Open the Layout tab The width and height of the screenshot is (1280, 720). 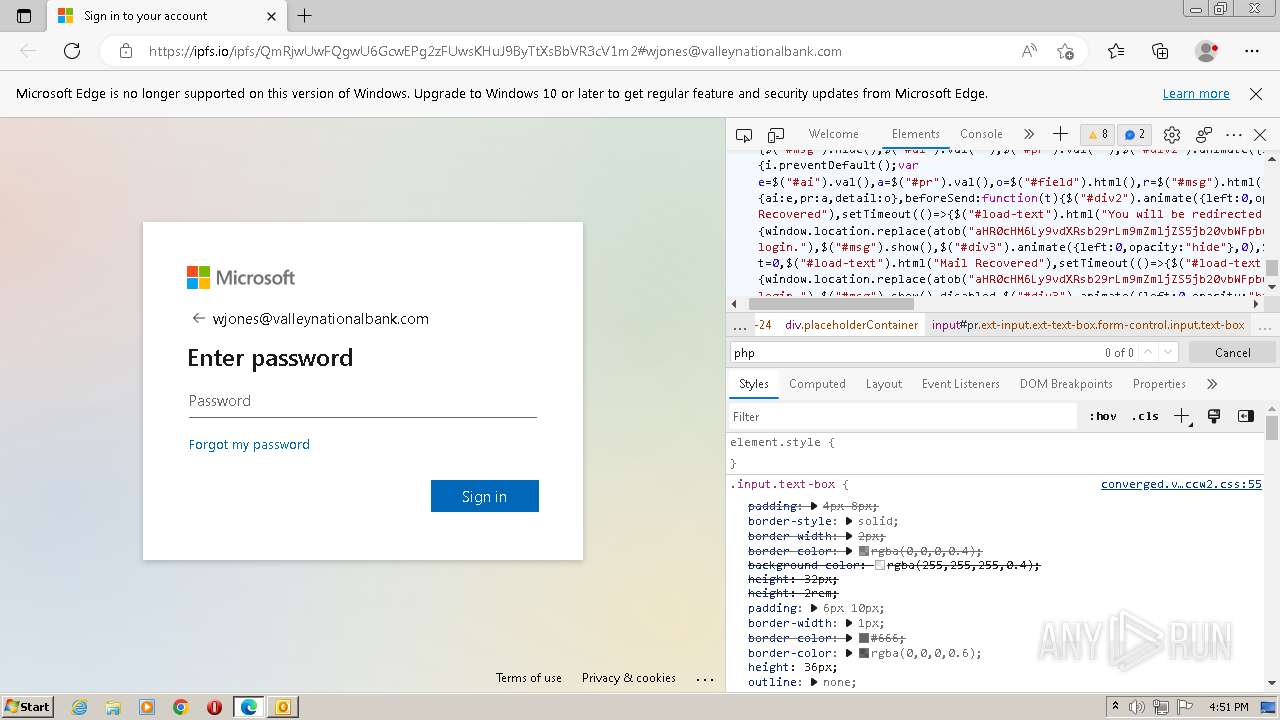(x=884, y=384)
